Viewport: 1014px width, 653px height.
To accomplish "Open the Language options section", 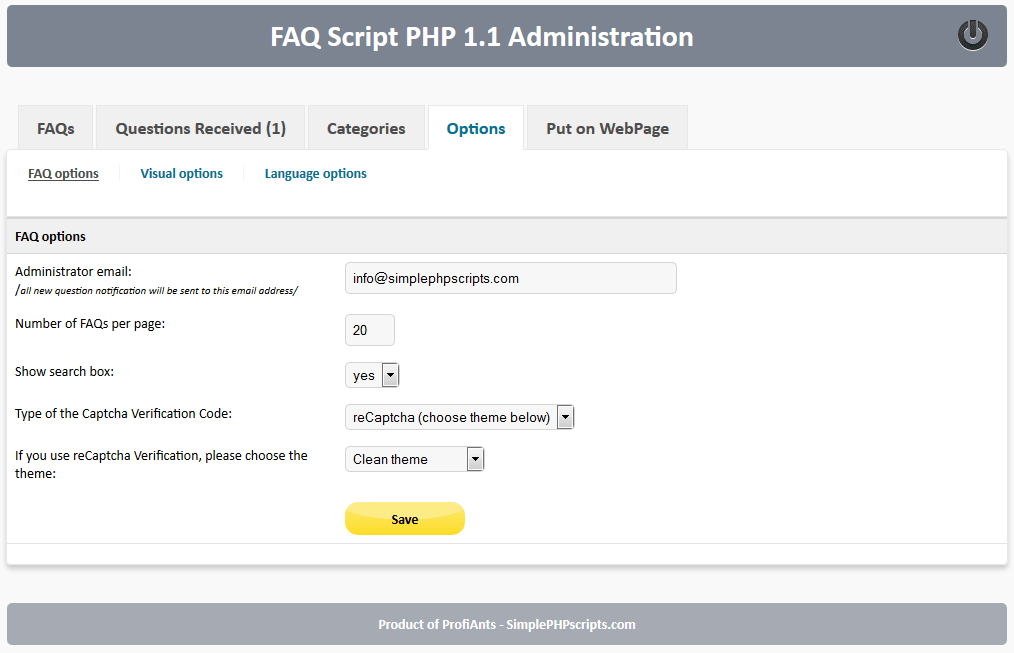I will tap(315, 173).
